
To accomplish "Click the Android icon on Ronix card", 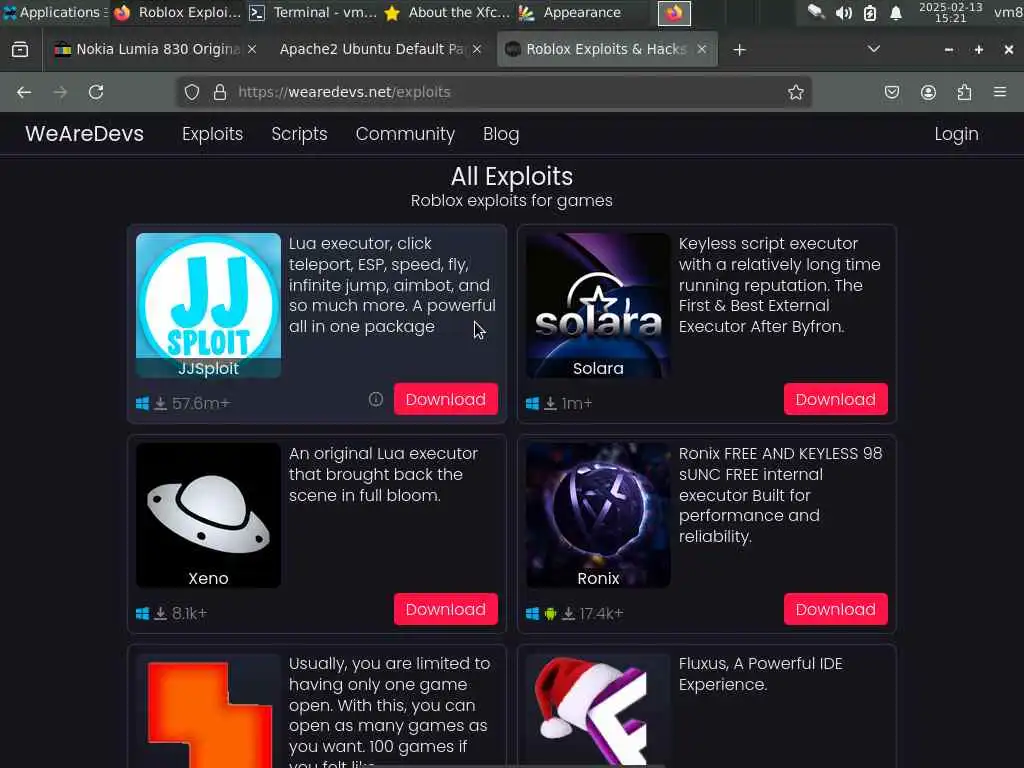I will pyautogui.click(x=551, y=614).
